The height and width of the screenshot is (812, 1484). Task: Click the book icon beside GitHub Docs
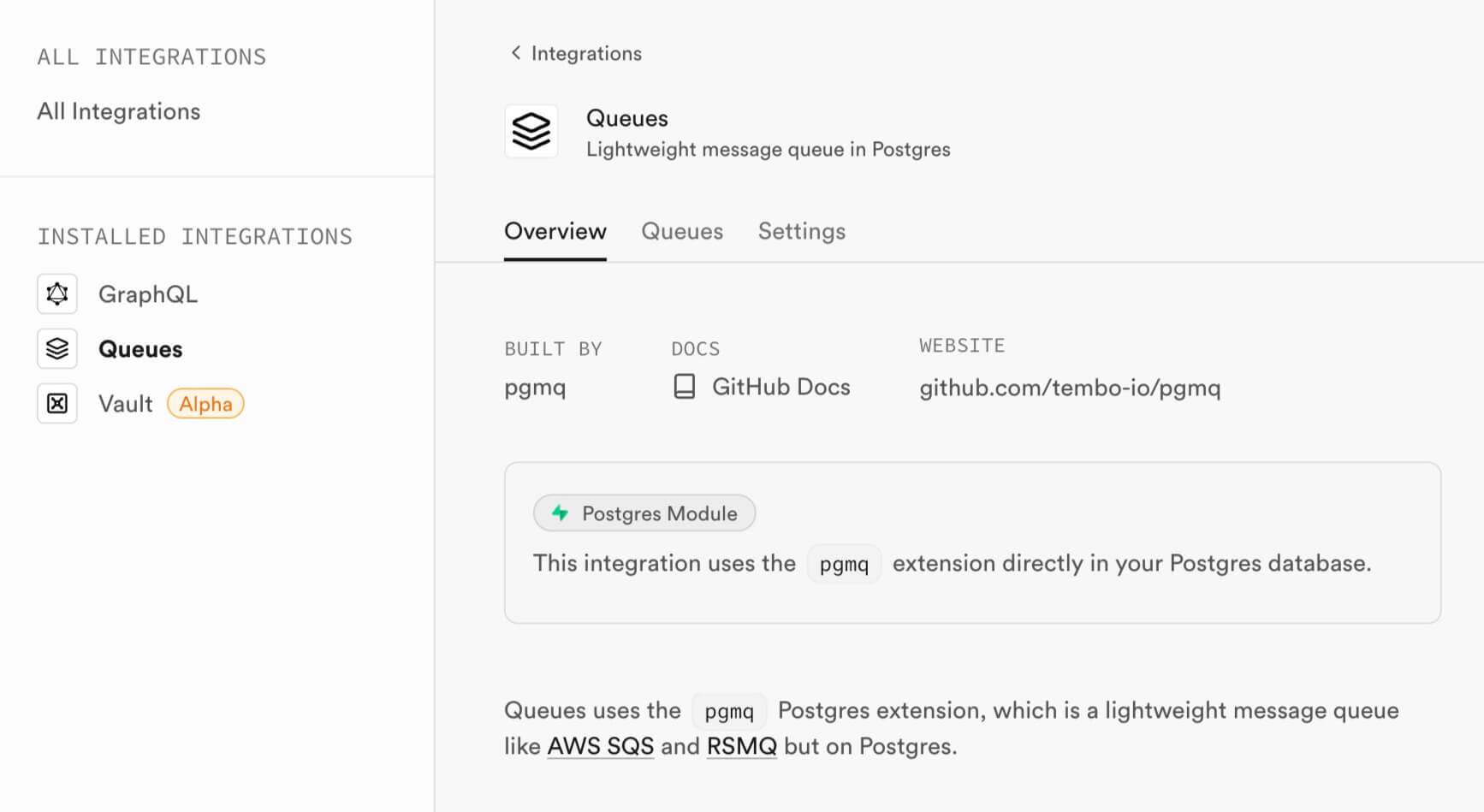point(685,387)
